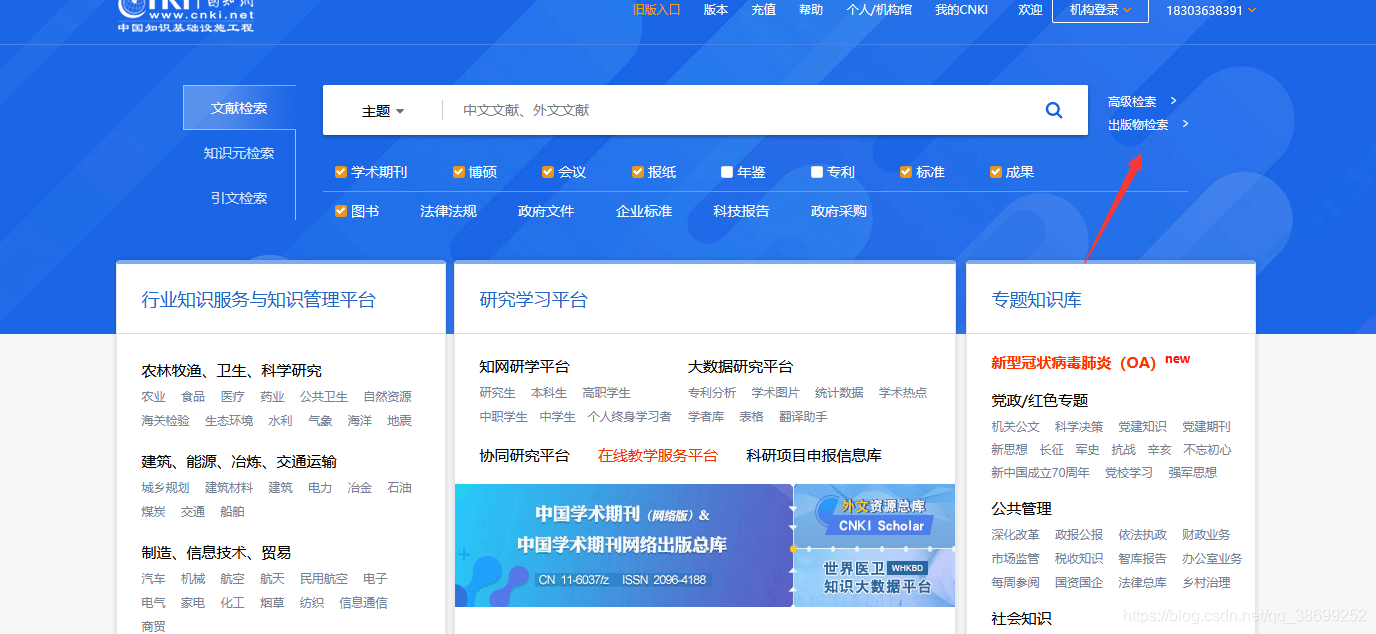Switch to 引文检索 tab
The width and height of the screenshot is (1376, 634).
coord(239,198)
